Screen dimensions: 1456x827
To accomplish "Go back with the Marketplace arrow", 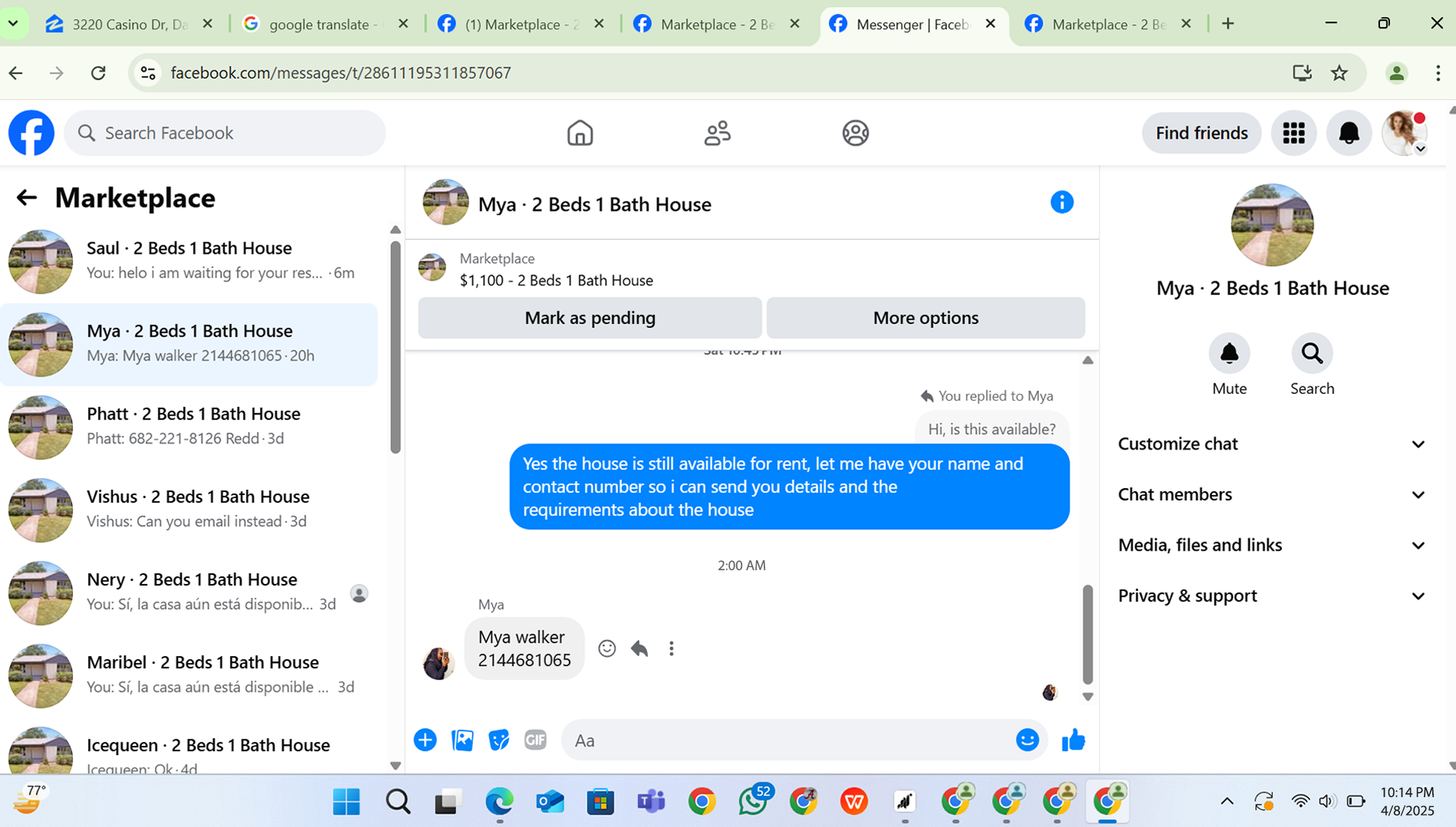I will click(26, 198).
